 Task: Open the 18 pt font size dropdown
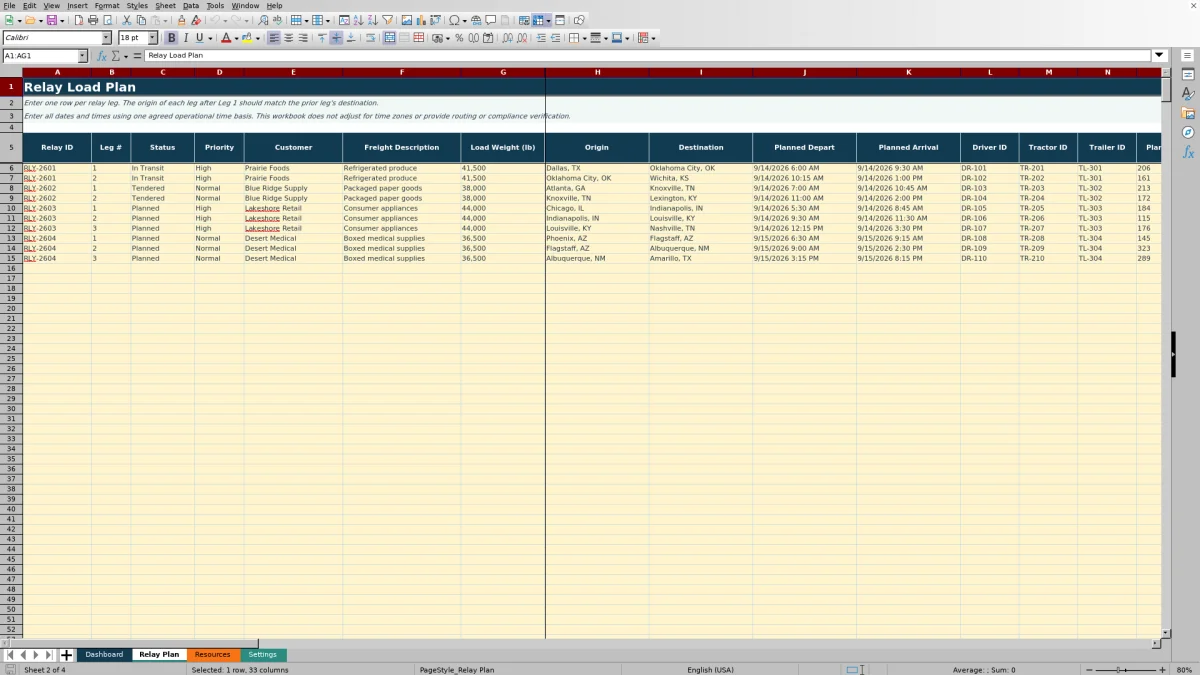point(153,38)
